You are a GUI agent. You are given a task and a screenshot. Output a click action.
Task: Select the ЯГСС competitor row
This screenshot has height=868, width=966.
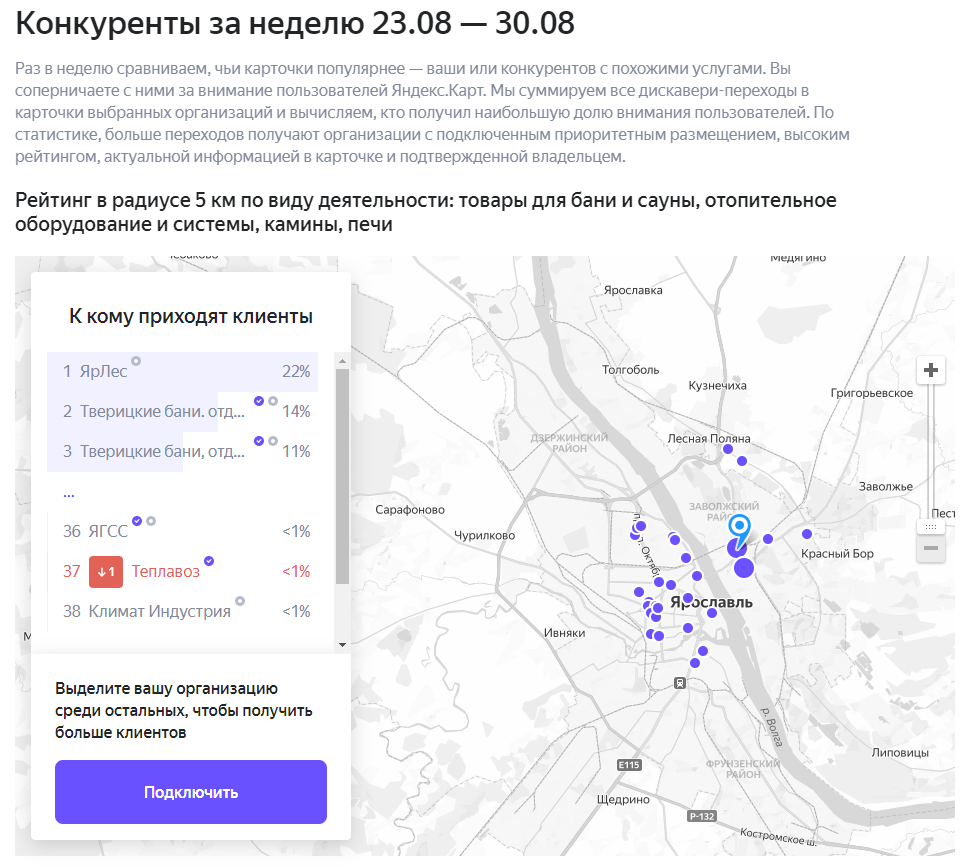pos(183,532)
